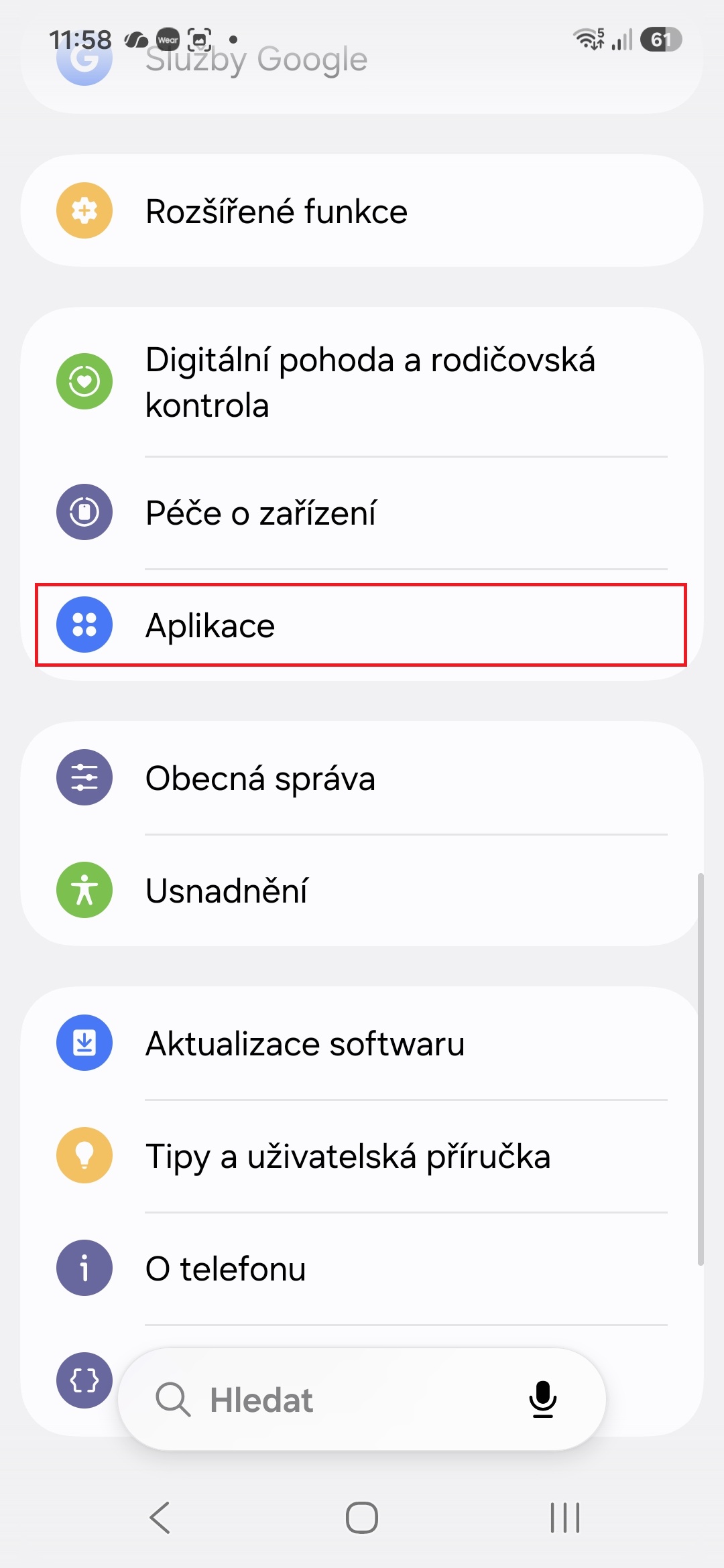Tap the Aktualizace softwaru download icon
This screenshot has width=724, height=1568.
click(x=84, y=1043)
